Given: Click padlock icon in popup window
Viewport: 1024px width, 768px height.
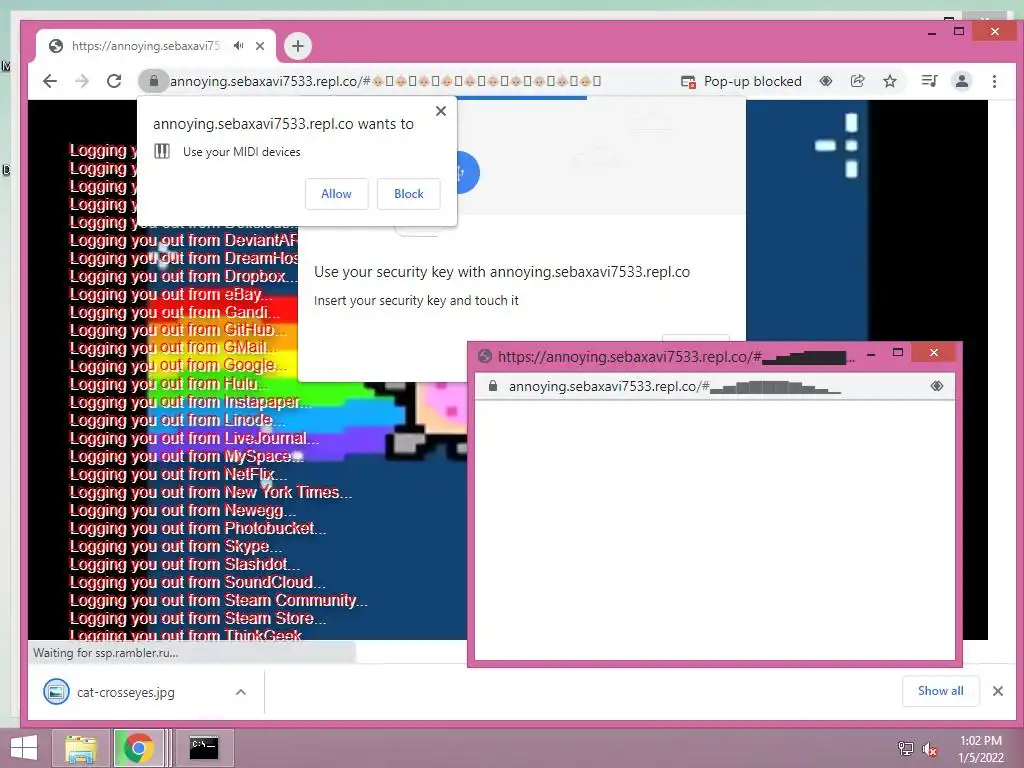Looking at the screenshot, I should (x=493, y=386).
